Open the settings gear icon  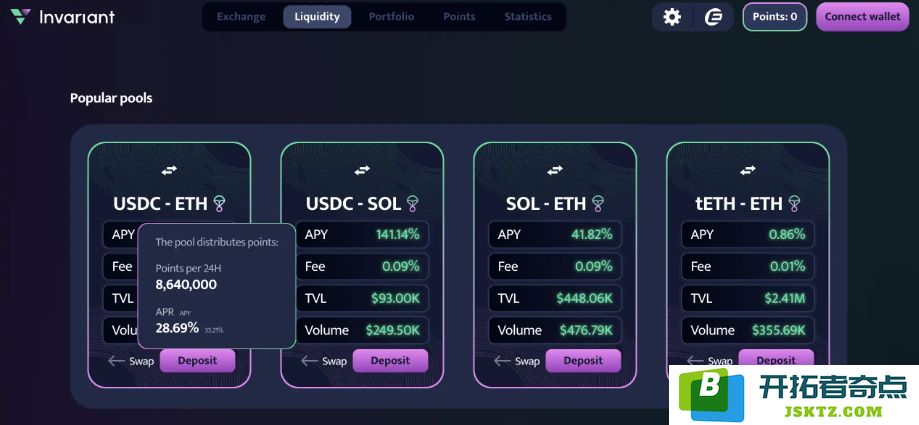(672, 17)
